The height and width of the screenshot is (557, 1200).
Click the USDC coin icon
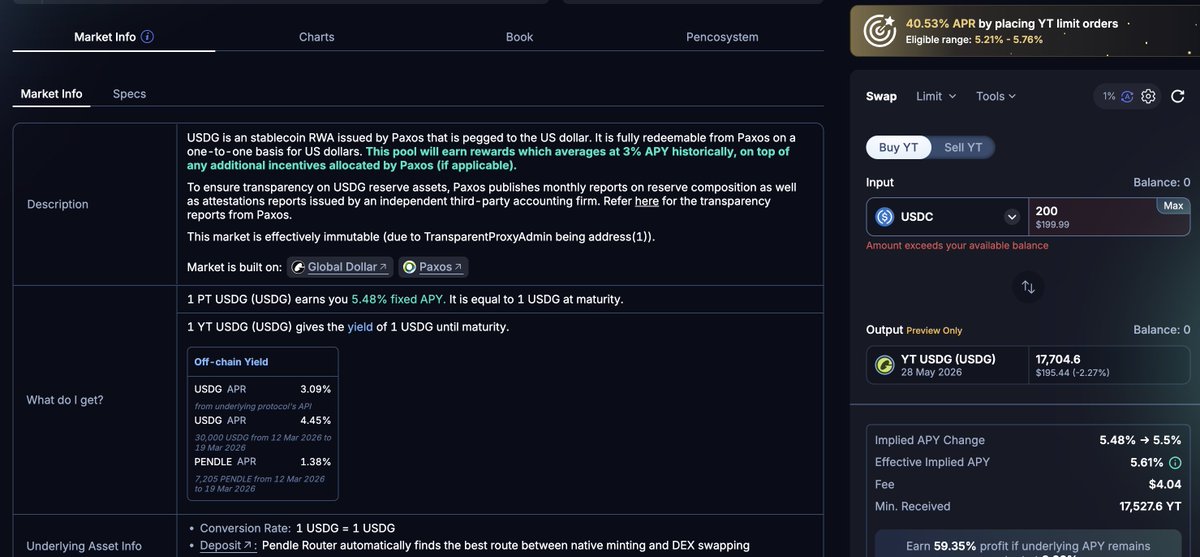pyautogui.click(x=885, y=217)
